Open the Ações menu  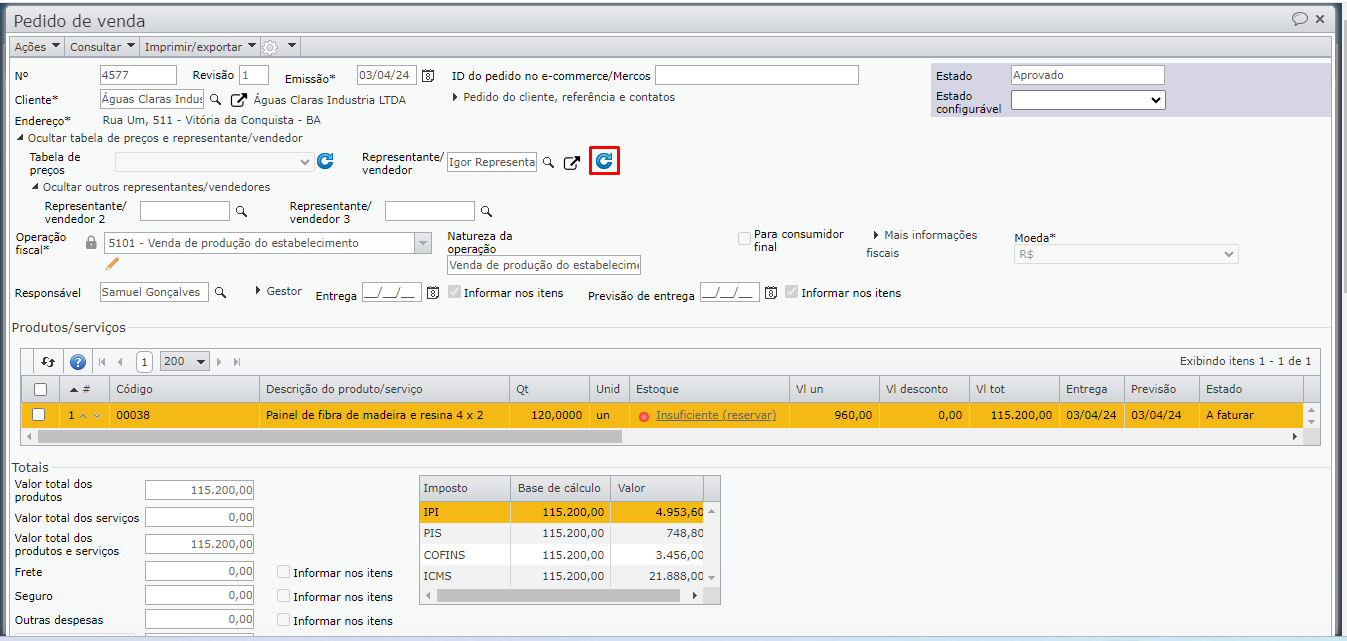pyautogui.click(x=37, y=47)
